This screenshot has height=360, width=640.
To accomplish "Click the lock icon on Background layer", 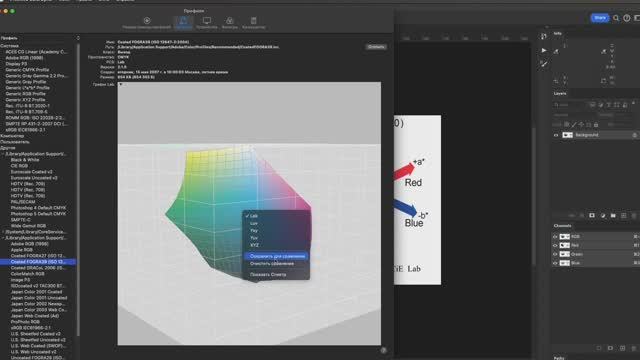I will click(634, 135).
